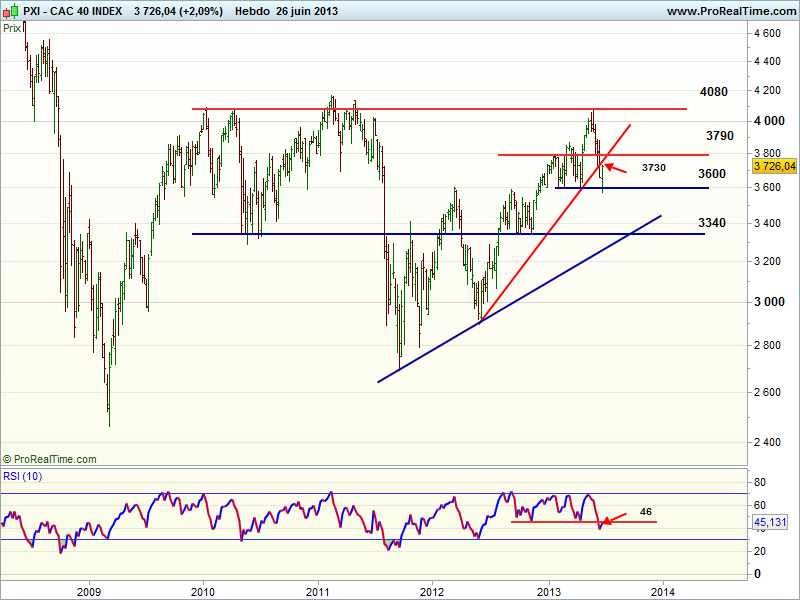The height and width of the screenshot is (600, 800).
Task: Click the Prix panel label
Action: [13, 28]
